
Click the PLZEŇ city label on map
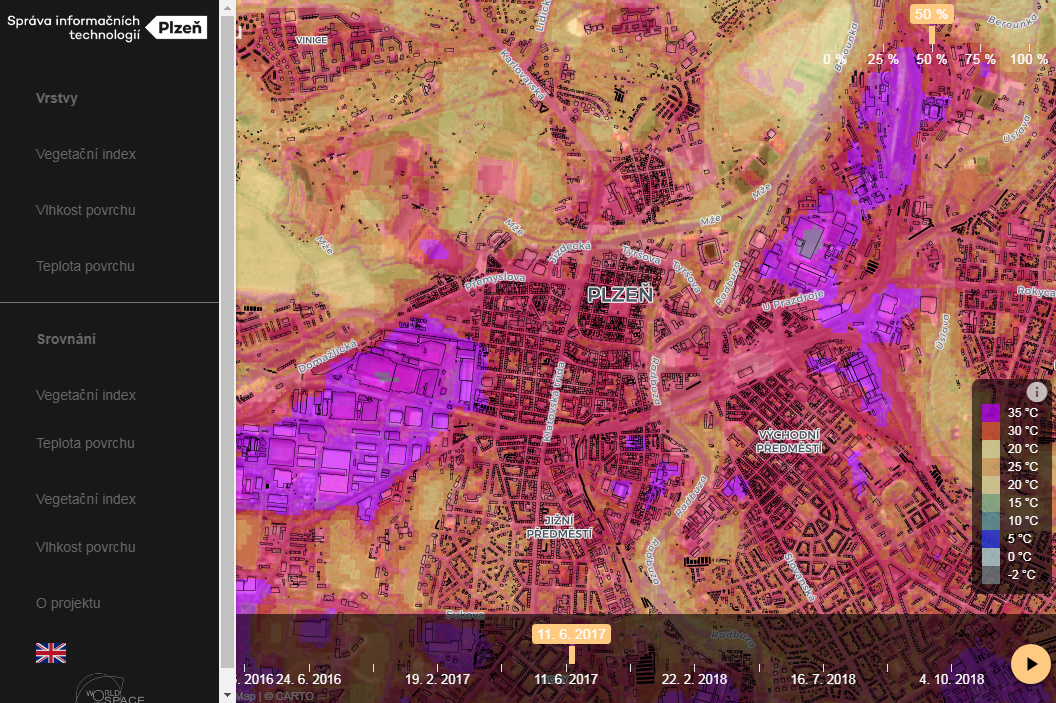[620, 294]
